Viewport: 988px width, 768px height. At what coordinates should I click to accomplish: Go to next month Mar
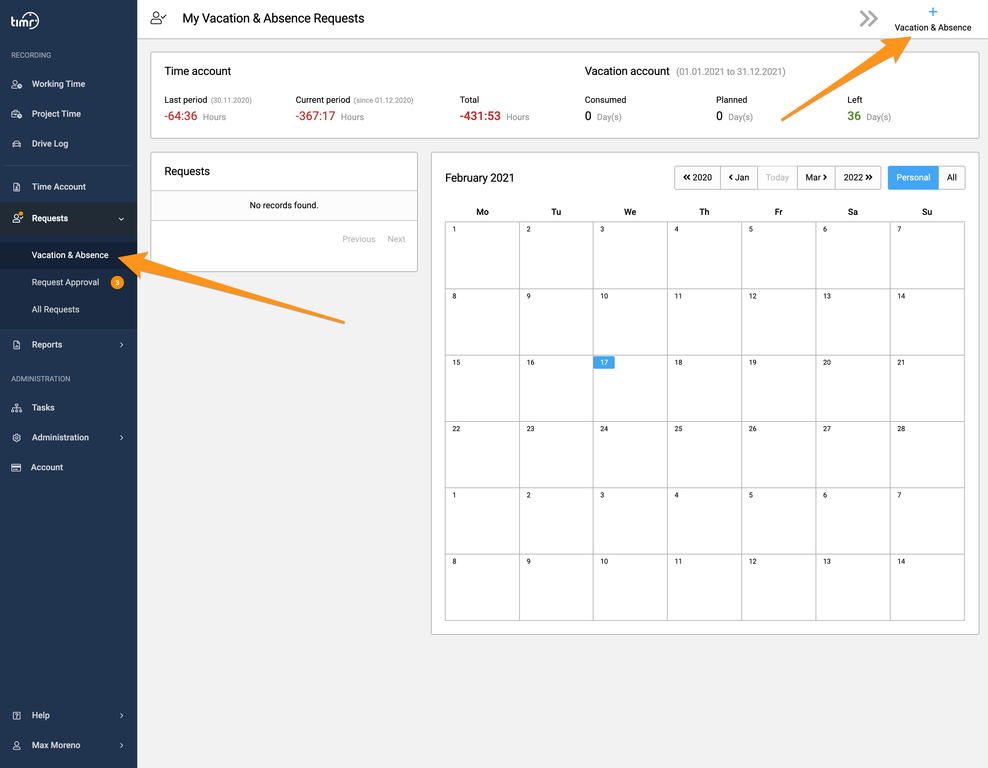pos(816,178)
